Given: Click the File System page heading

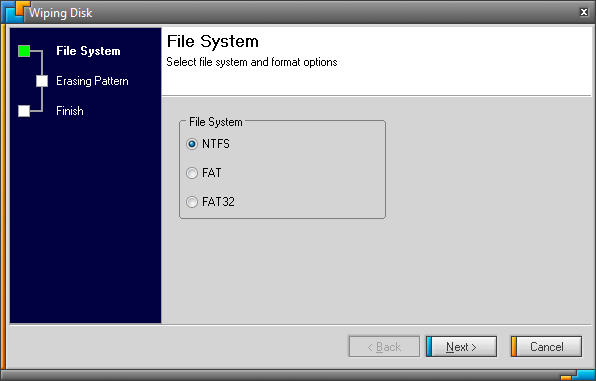Looking at the screenshot, I should click(x=213, y=41).
